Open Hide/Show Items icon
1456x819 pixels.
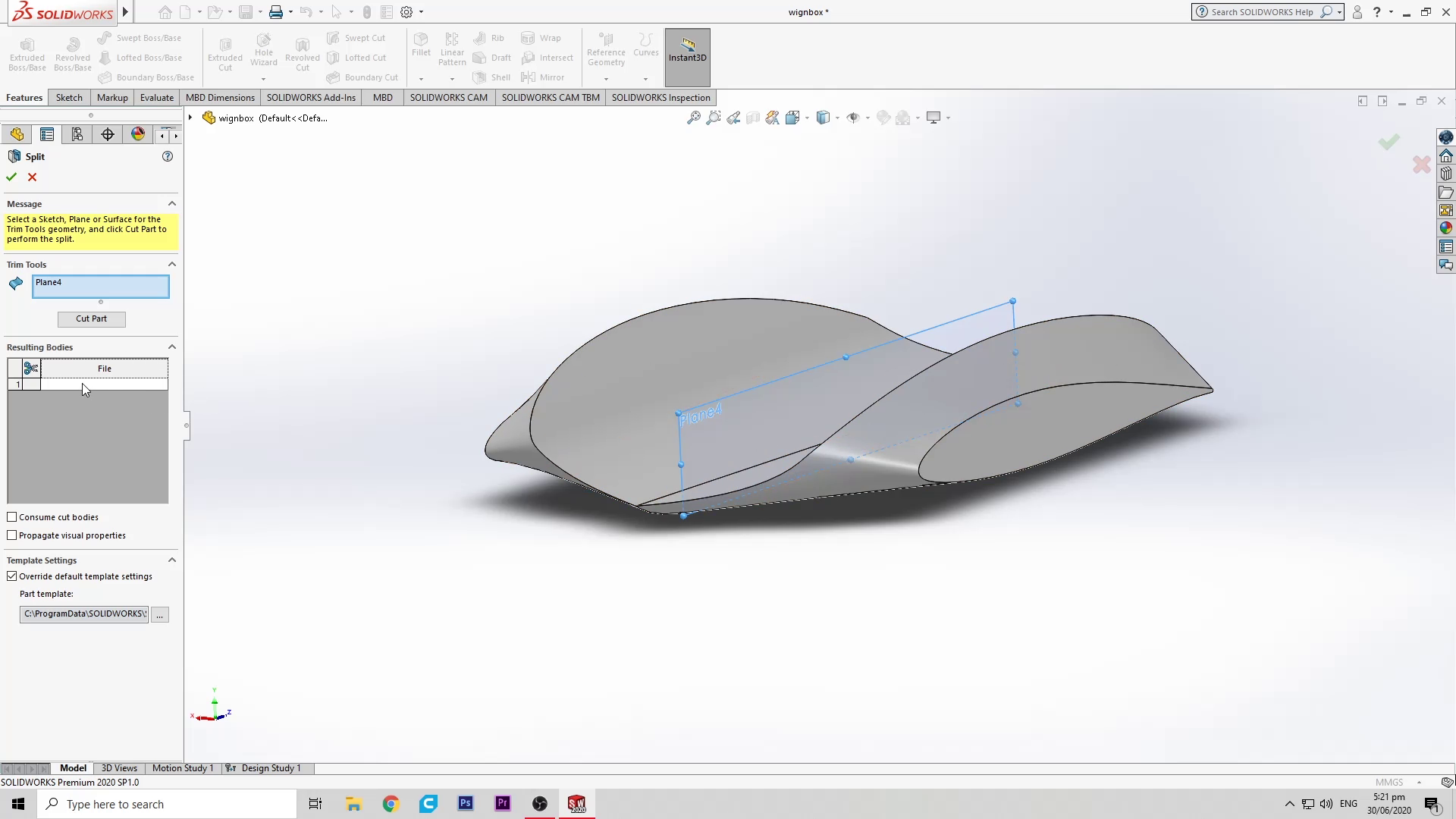(853, 118)
